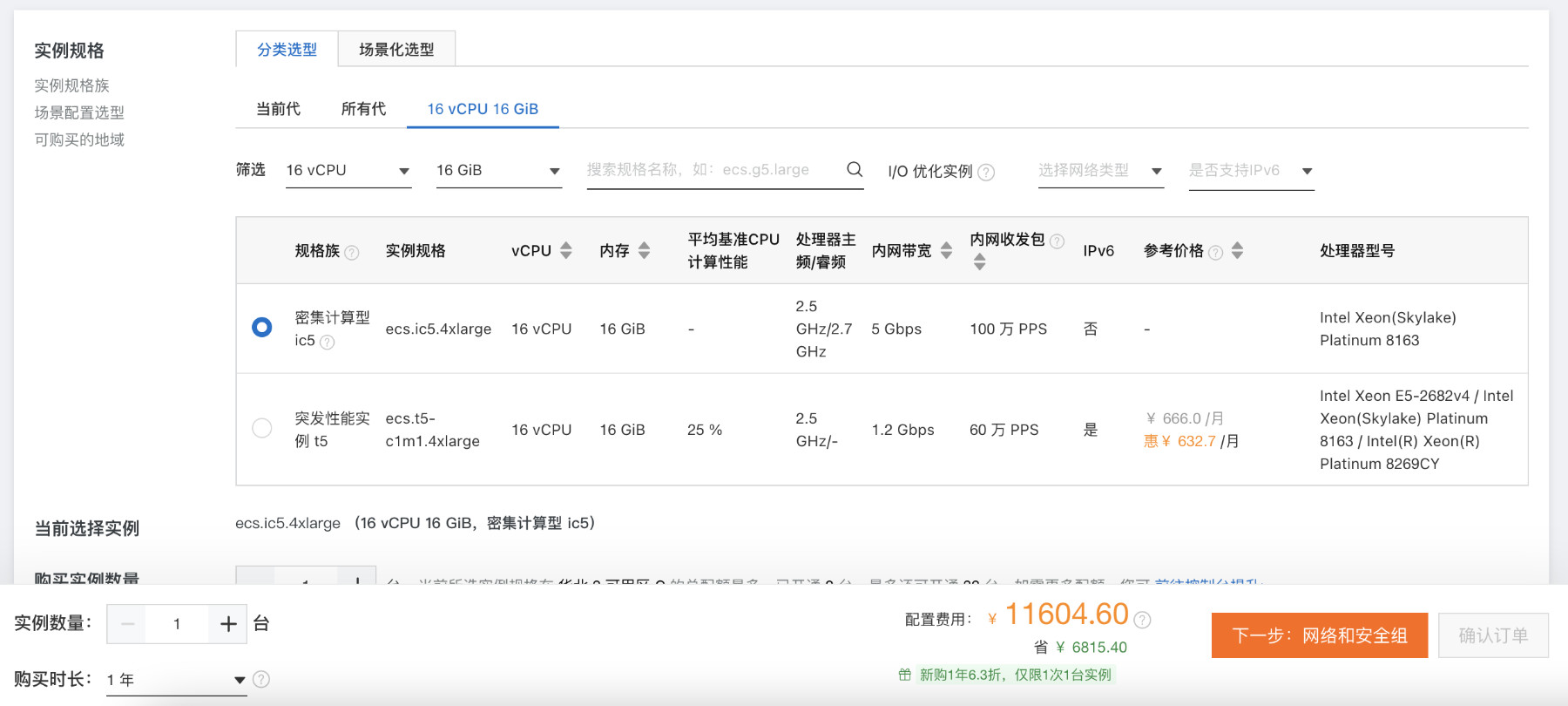Screen dimensions: 1568x706
Task: Click gift icon before 新购1年6.3折 promotion
Action: (x=905, y=675)
